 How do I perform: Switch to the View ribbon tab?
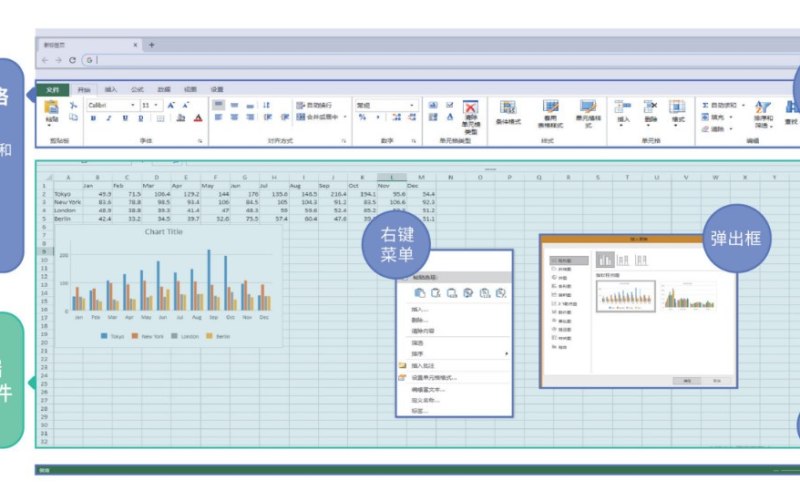pos(190,90)
